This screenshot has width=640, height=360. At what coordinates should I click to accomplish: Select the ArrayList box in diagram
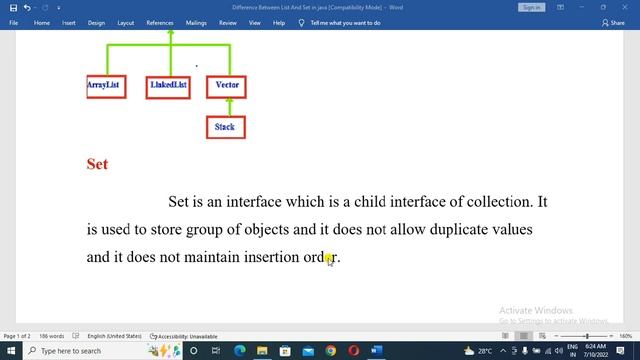pos(106,87)
